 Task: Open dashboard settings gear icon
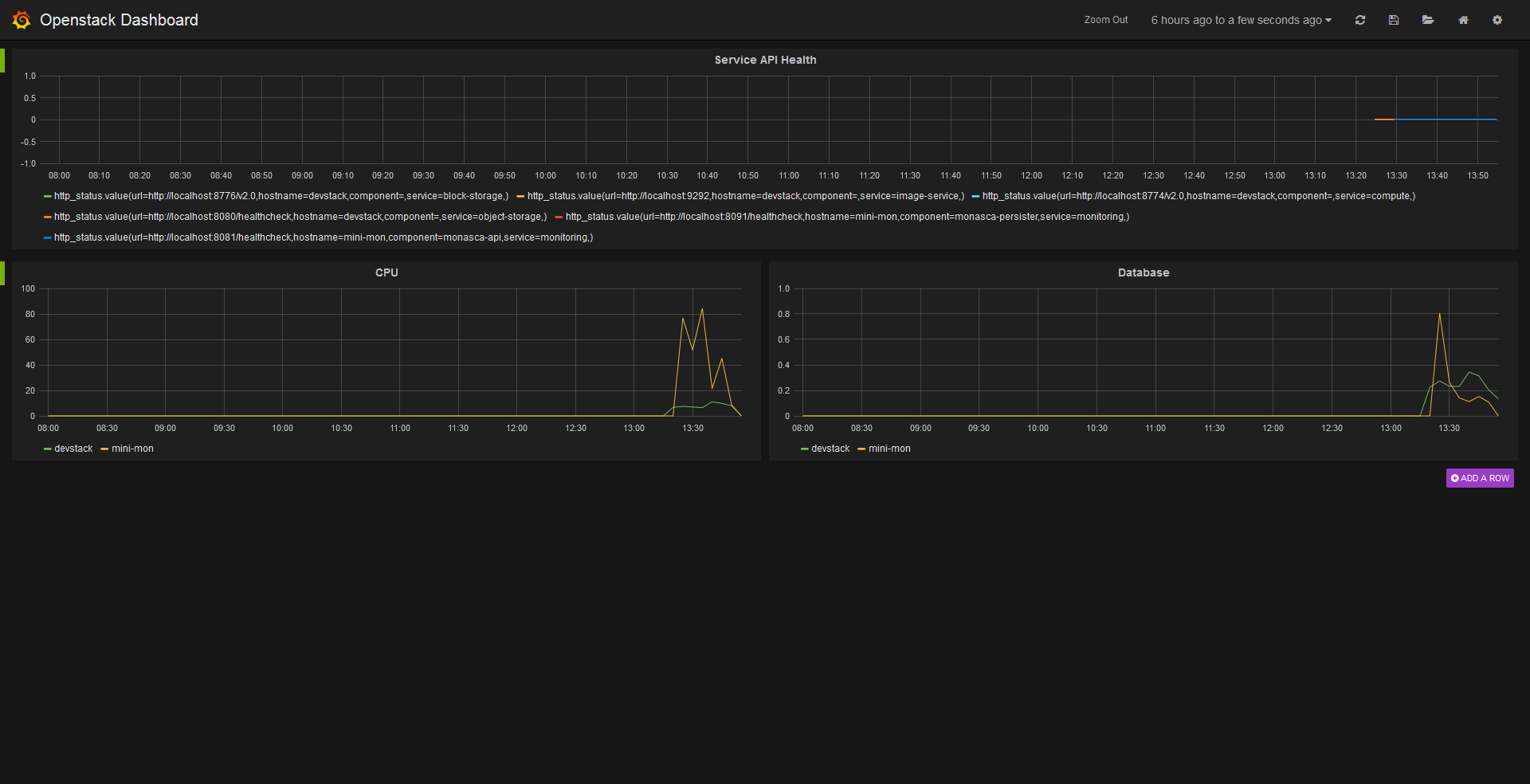(x=1497, y=20)
